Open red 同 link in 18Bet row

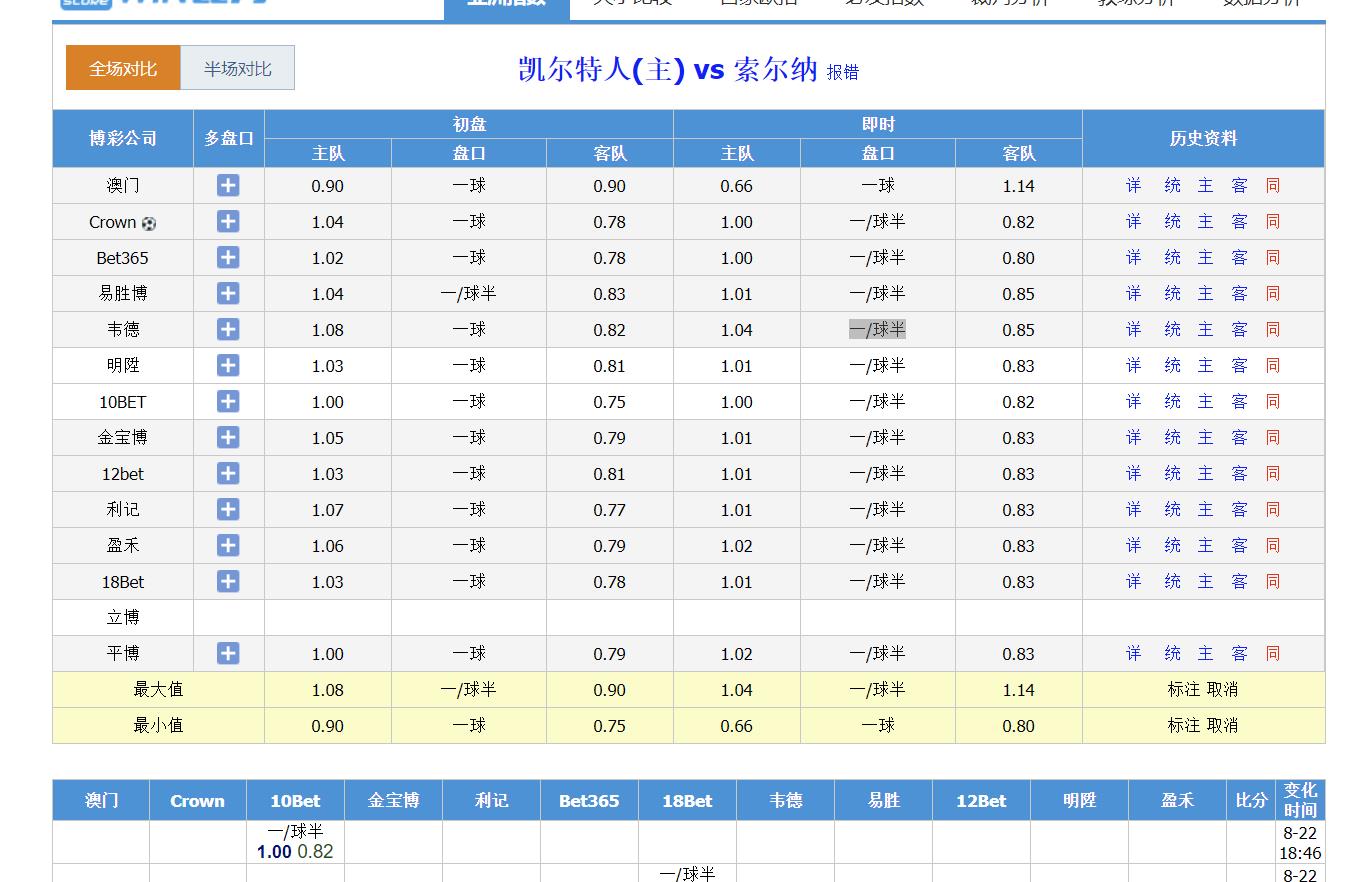coord(1273,581)
